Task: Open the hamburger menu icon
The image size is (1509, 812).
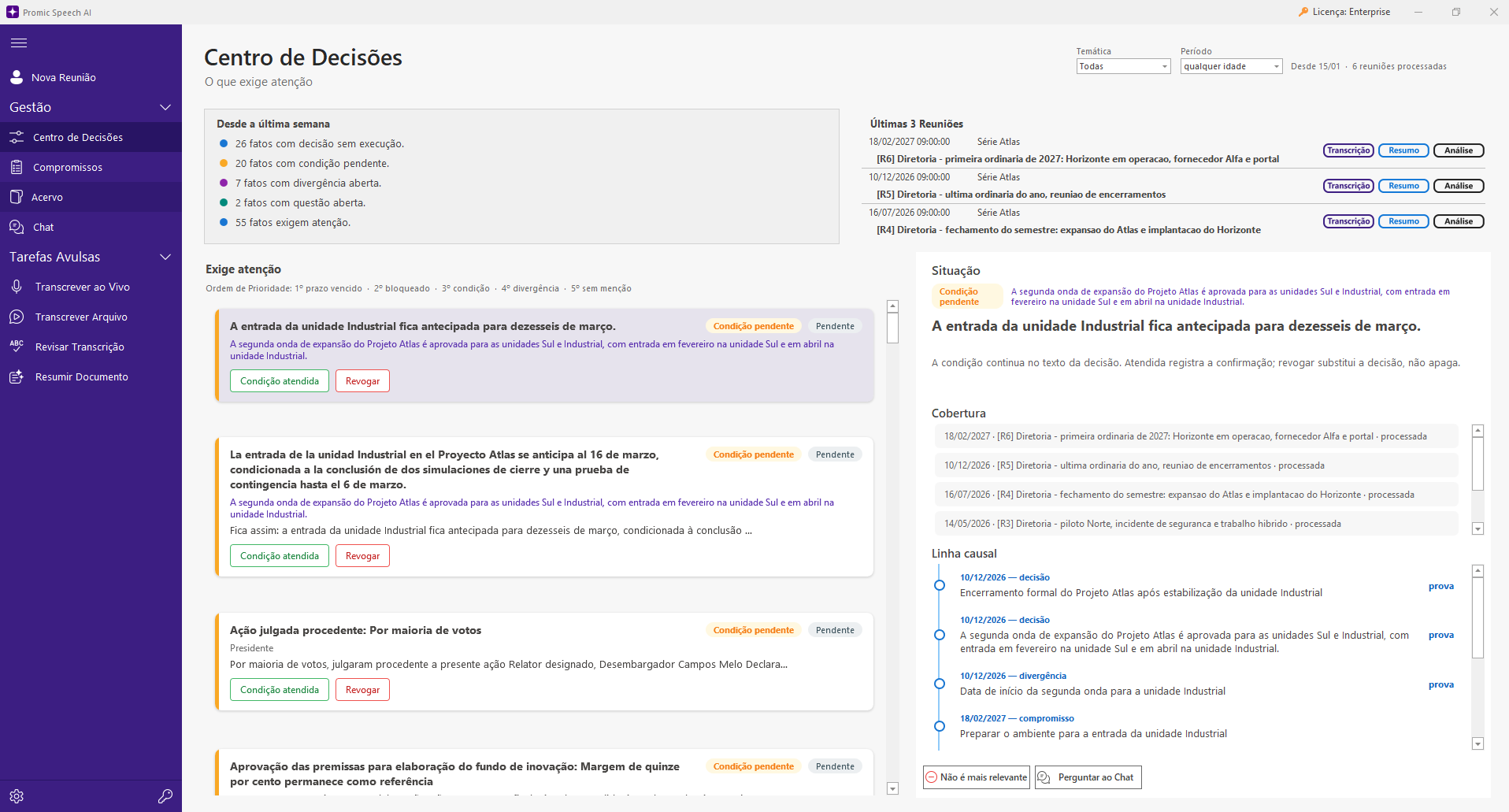Action: coord(19,43)
